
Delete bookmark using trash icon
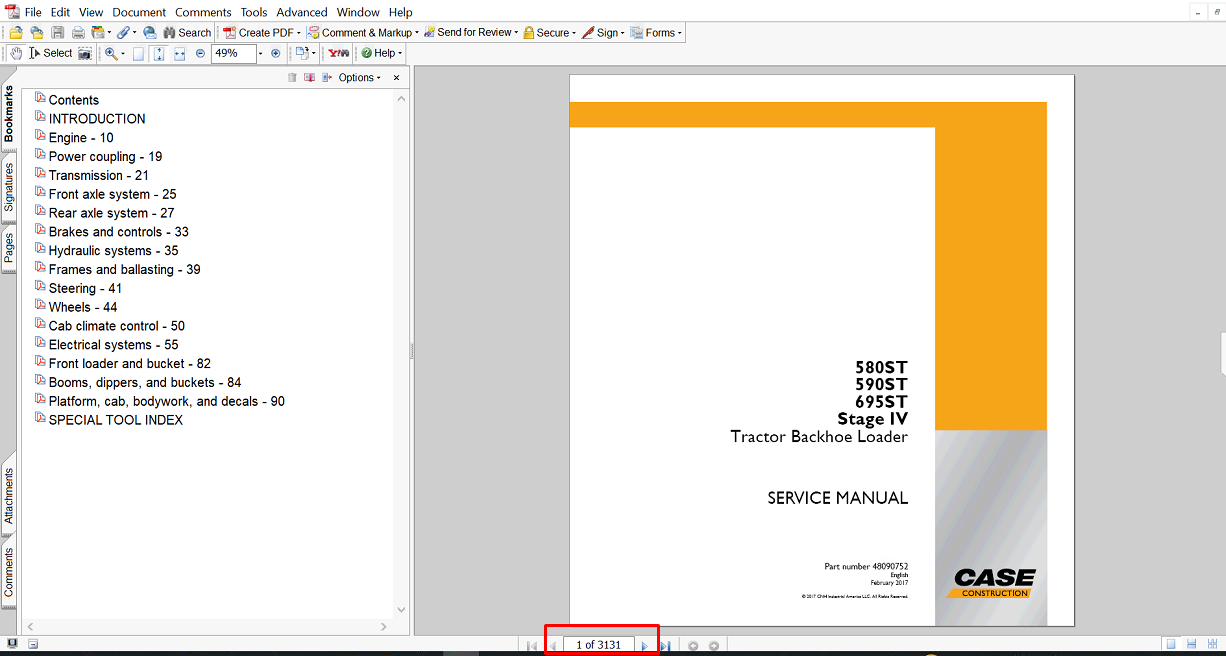(292, 78)
